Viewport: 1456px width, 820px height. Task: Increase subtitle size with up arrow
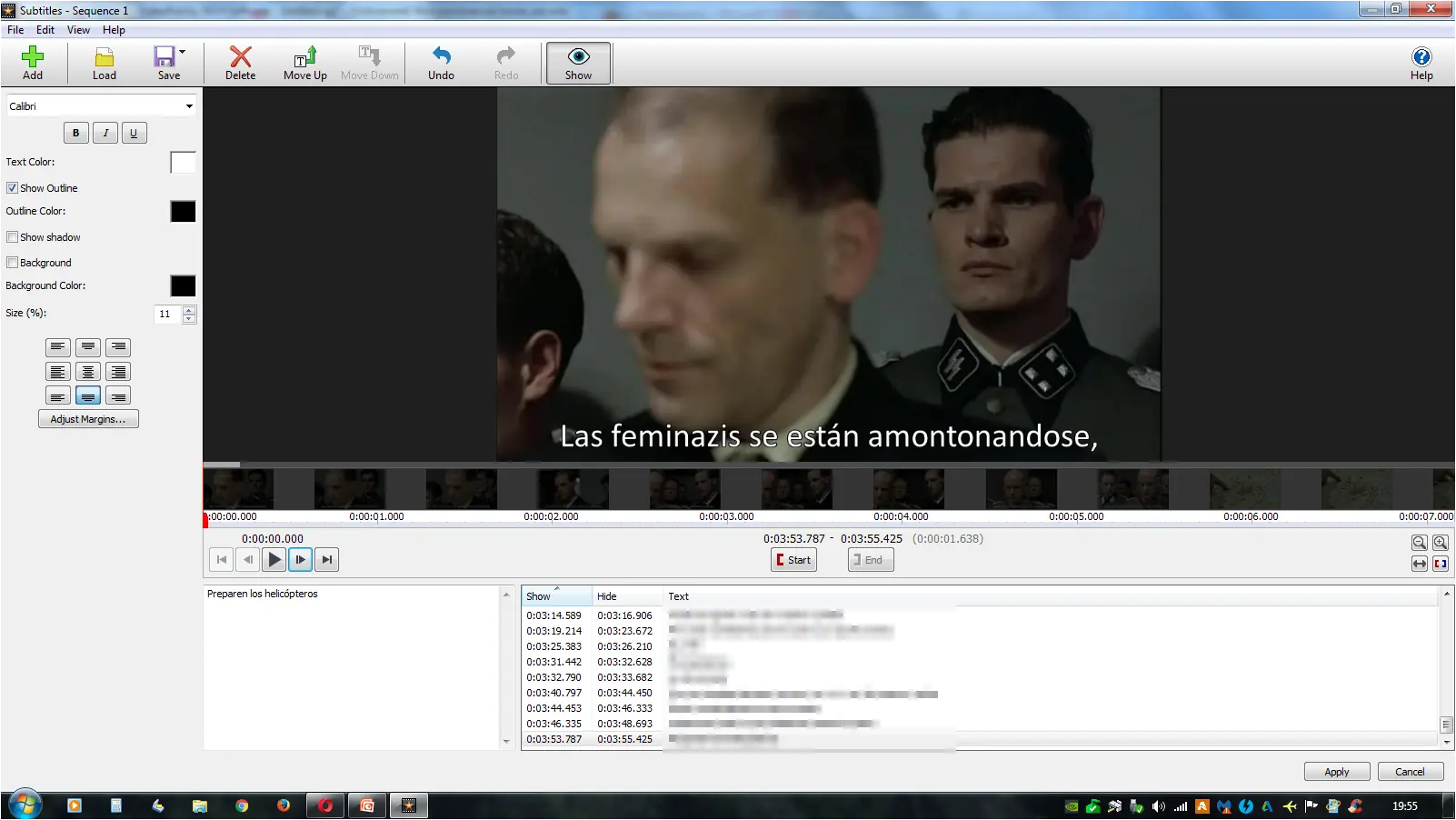[x=189, y=310]
